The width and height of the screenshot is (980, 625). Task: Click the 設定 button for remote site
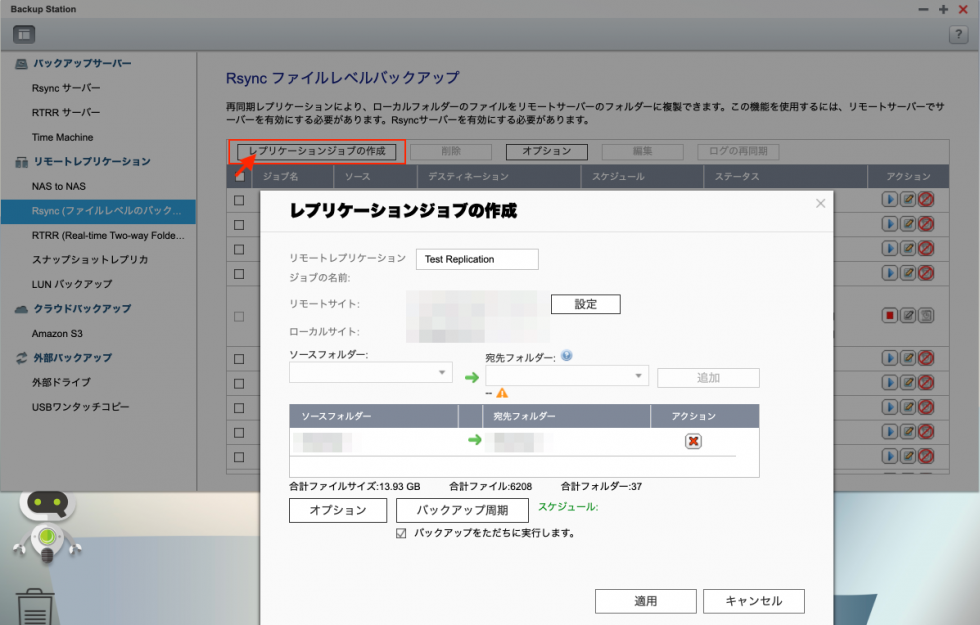585,304
